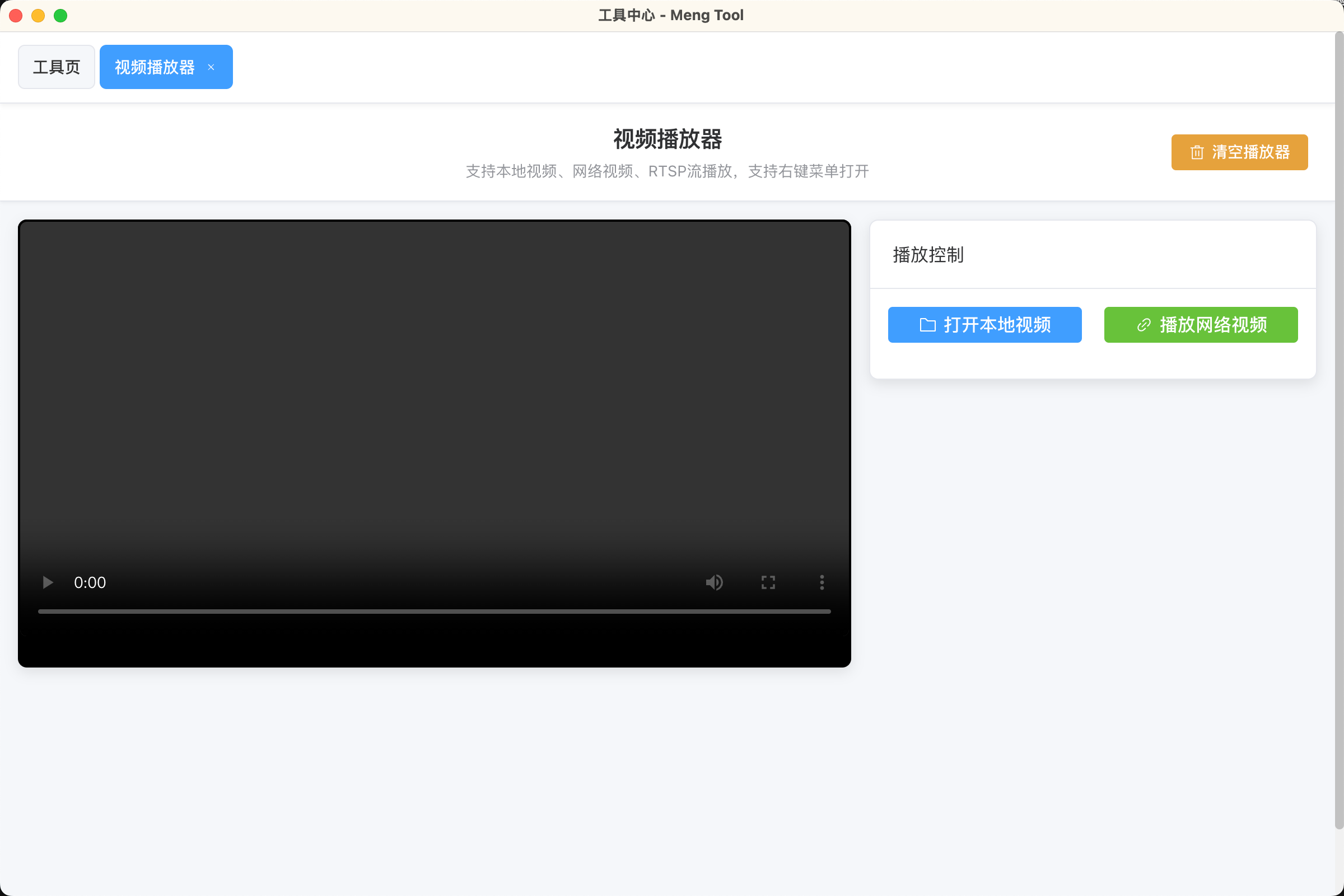Viewport: 1344px width, 896px height.
Task: Close the Meng Tool window with the red button
Action: click(x=16, y=16)
